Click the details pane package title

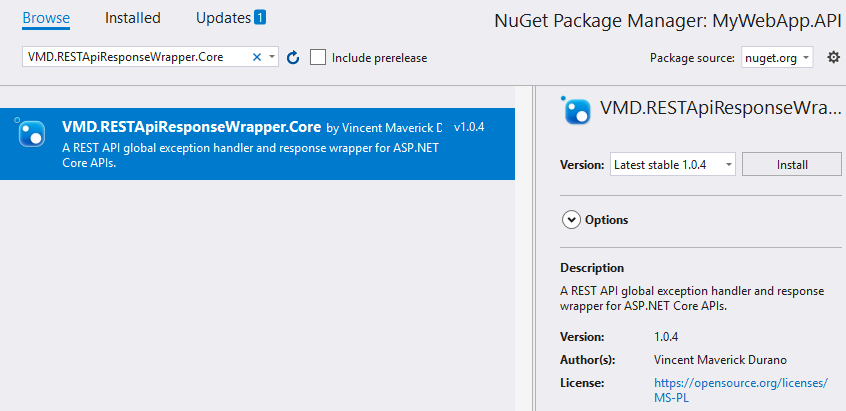720,108
